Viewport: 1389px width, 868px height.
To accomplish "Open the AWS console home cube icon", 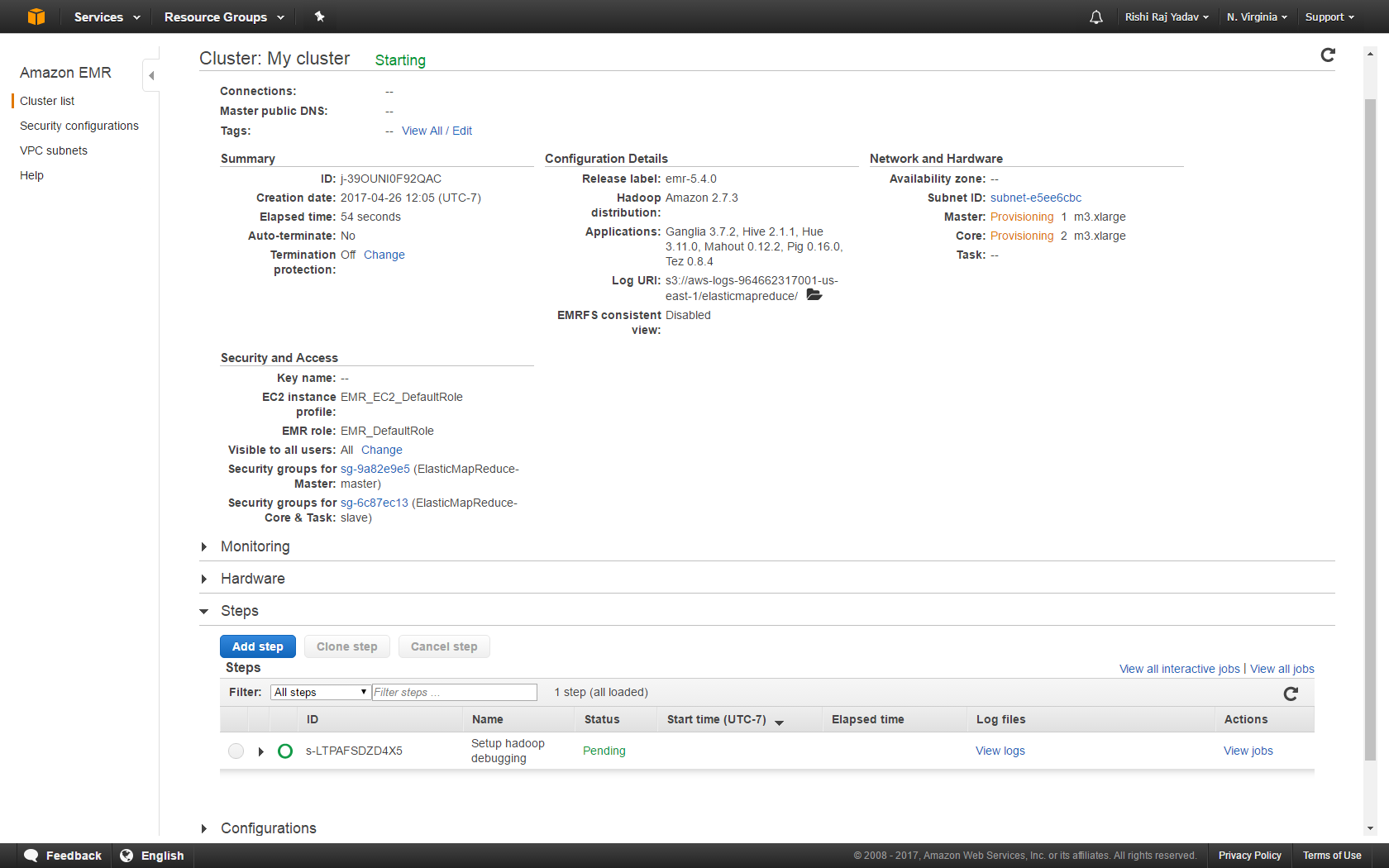I will tap(36, 17).
